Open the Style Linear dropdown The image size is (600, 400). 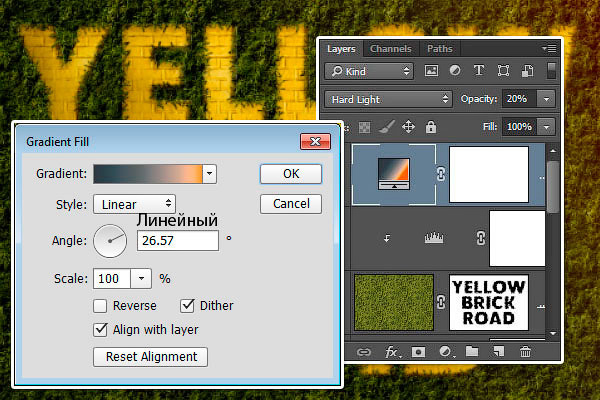(x=134, y=204)
